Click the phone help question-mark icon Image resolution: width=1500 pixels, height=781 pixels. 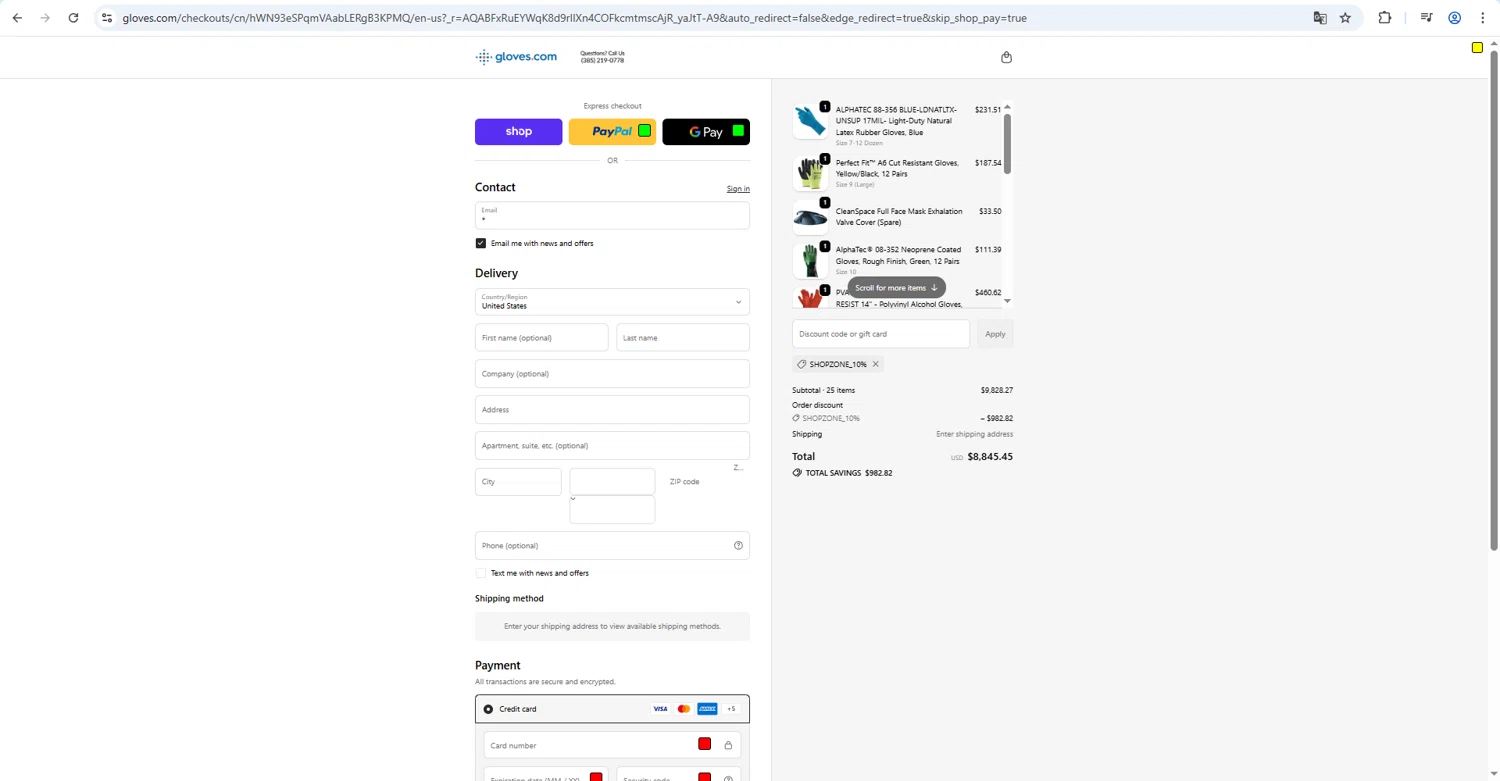[738, 545]
